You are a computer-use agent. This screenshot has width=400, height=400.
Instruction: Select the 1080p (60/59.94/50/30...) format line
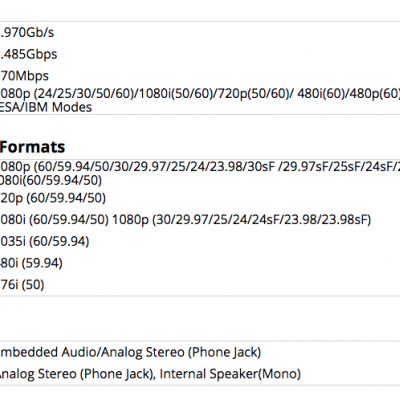200,166
